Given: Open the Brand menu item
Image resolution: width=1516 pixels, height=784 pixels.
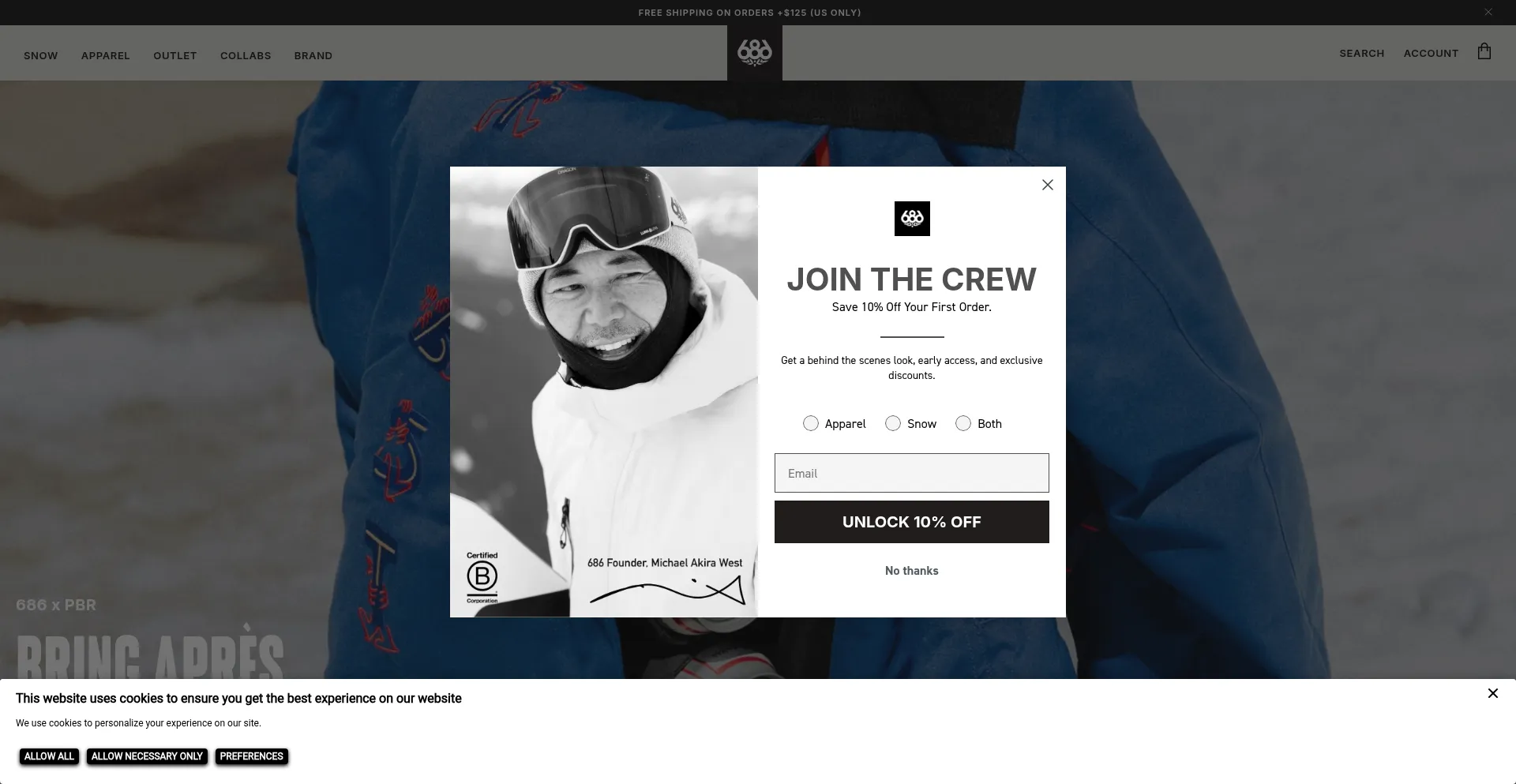Looking at the screenshot, I should tap(313, 56).
